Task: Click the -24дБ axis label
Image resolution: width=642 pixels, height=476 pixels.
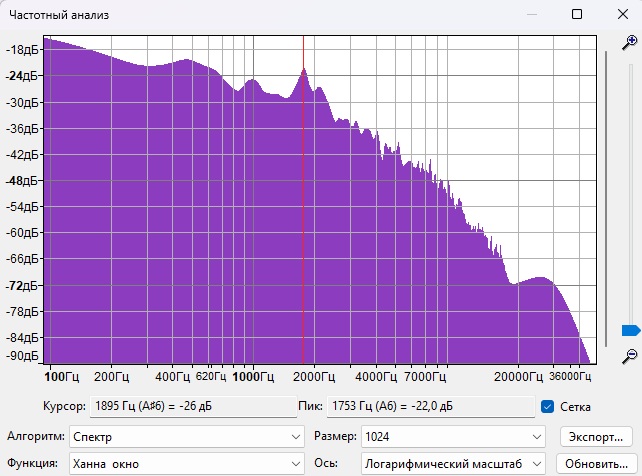Action: (23, 76)
